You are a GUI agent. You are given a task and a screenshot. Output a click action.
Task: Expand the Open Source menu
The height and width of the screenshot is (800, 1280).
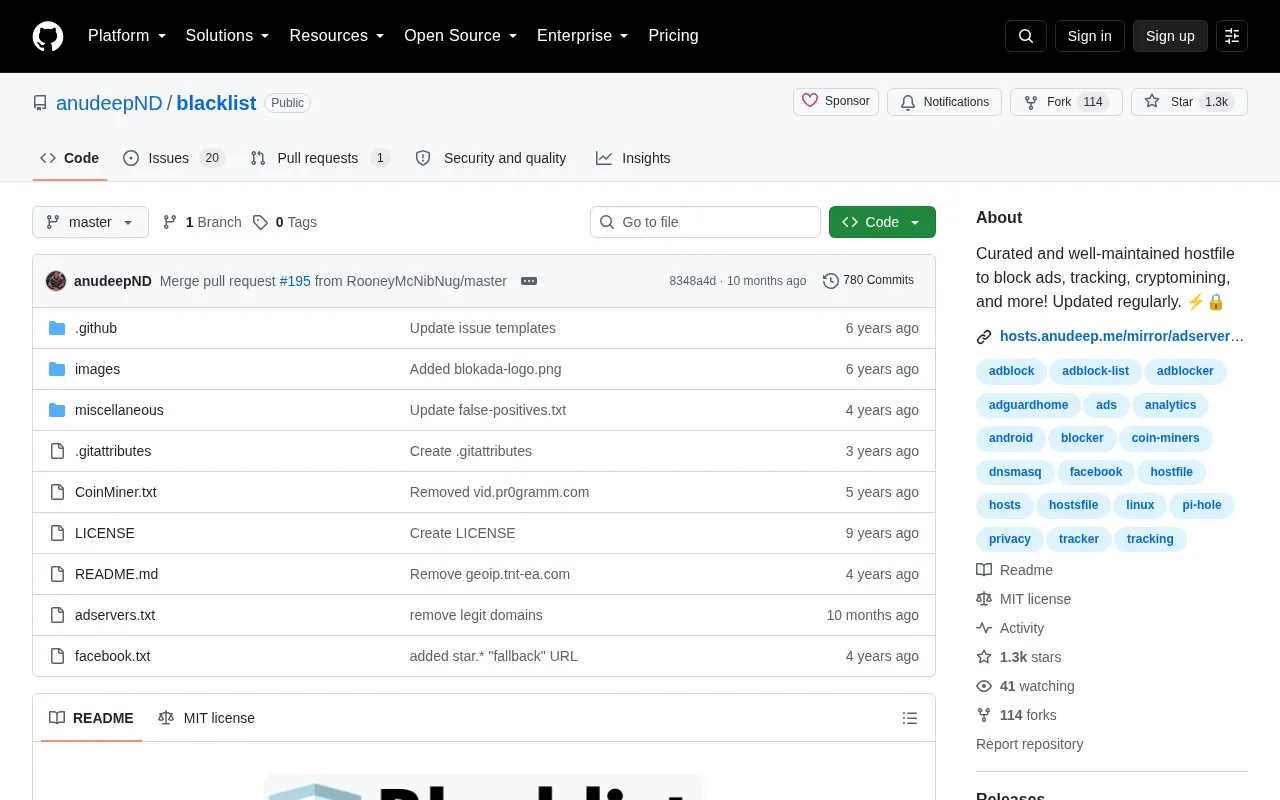(461, 36)
